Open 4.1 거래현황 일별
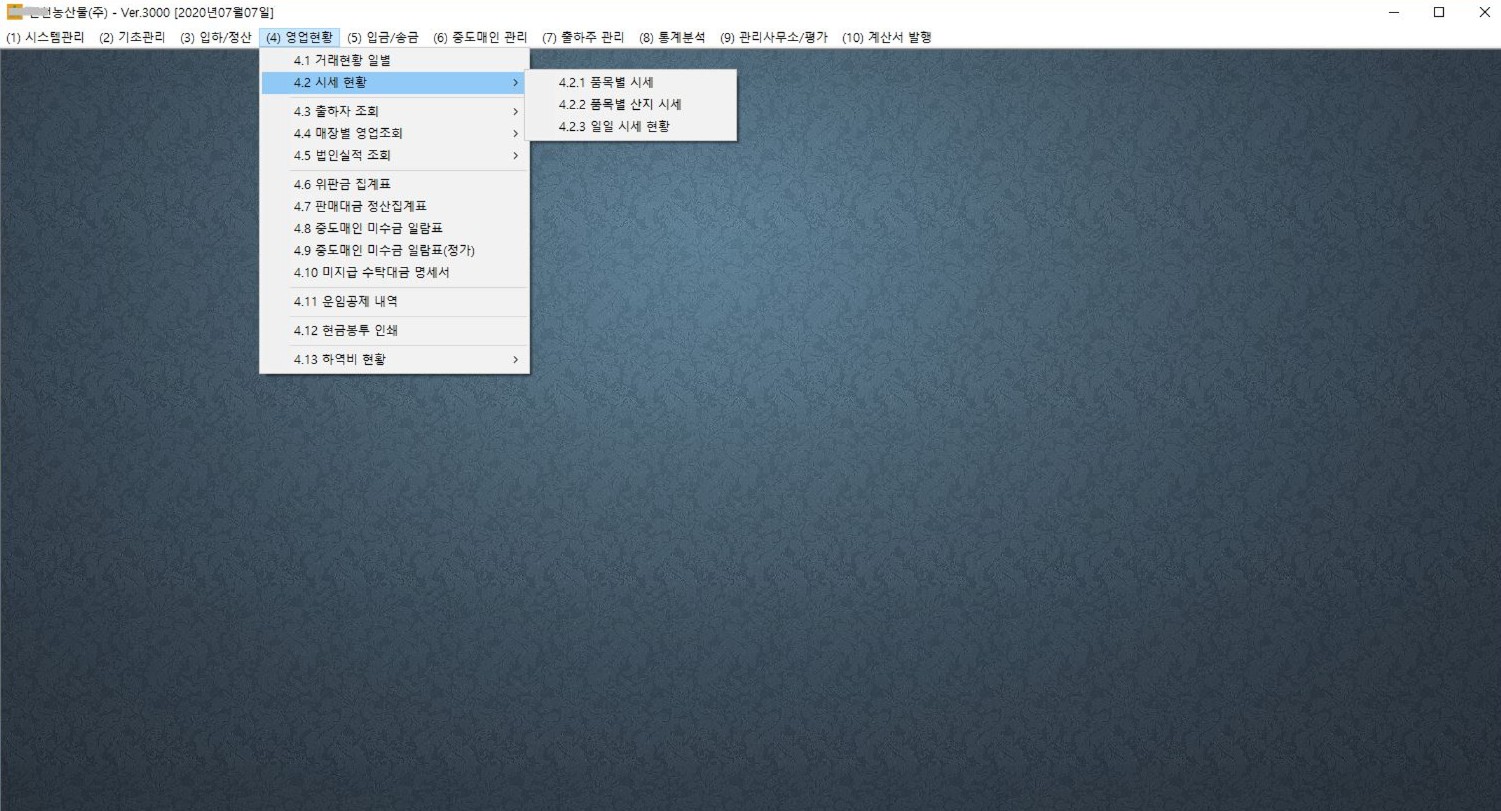1501x811 pixels. (341, 60)
